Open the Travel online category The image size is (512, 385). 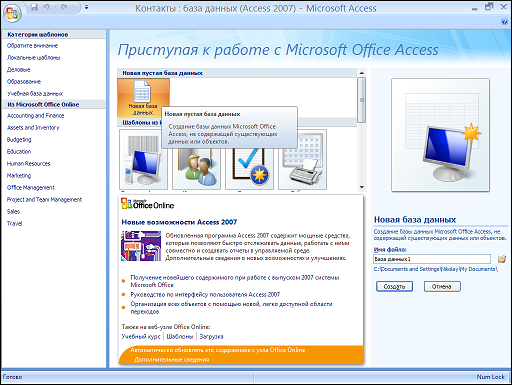[14, 224]
